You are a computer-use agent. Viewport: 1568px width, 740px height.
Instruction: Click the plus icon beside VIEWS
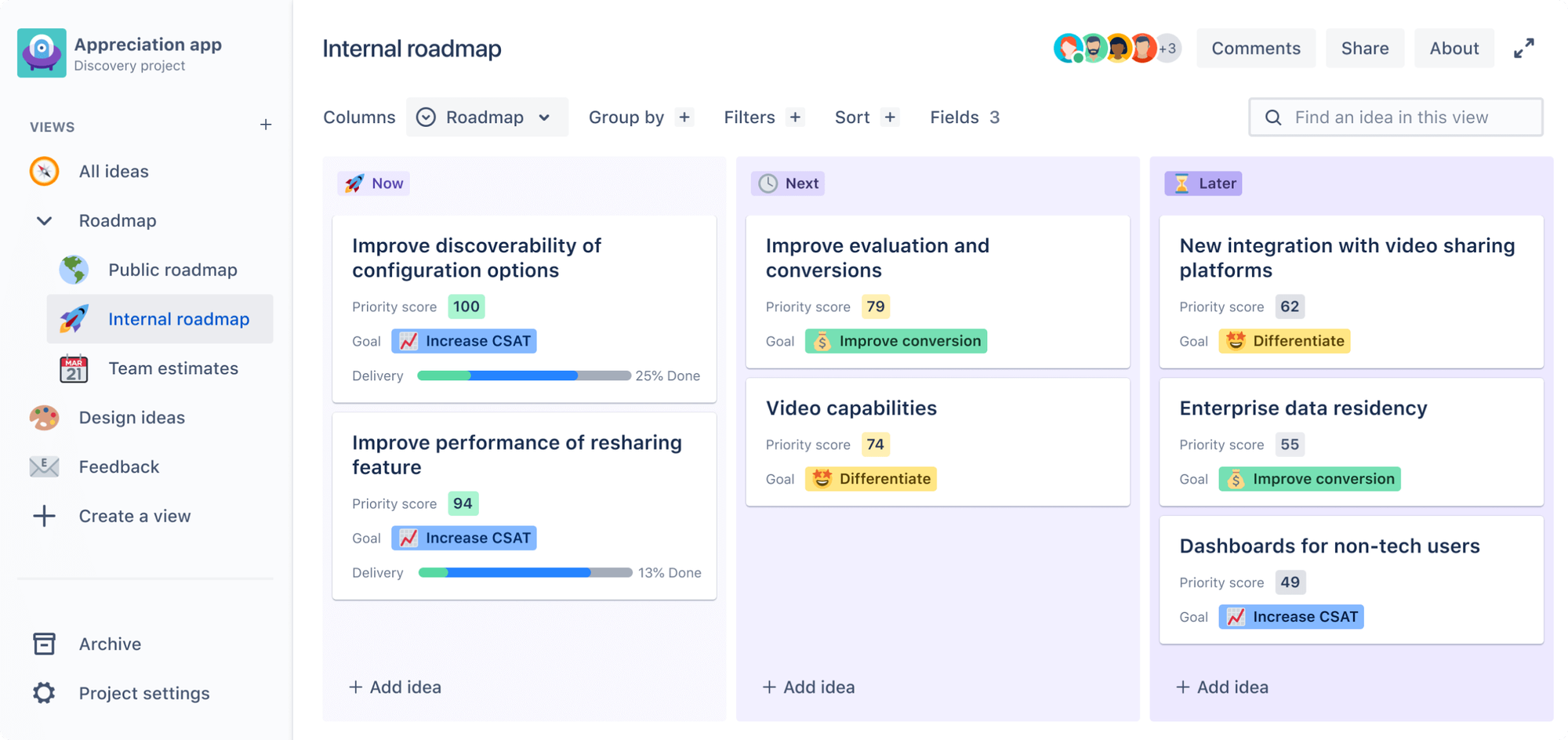pyautogui.click(x=267, y=125)
